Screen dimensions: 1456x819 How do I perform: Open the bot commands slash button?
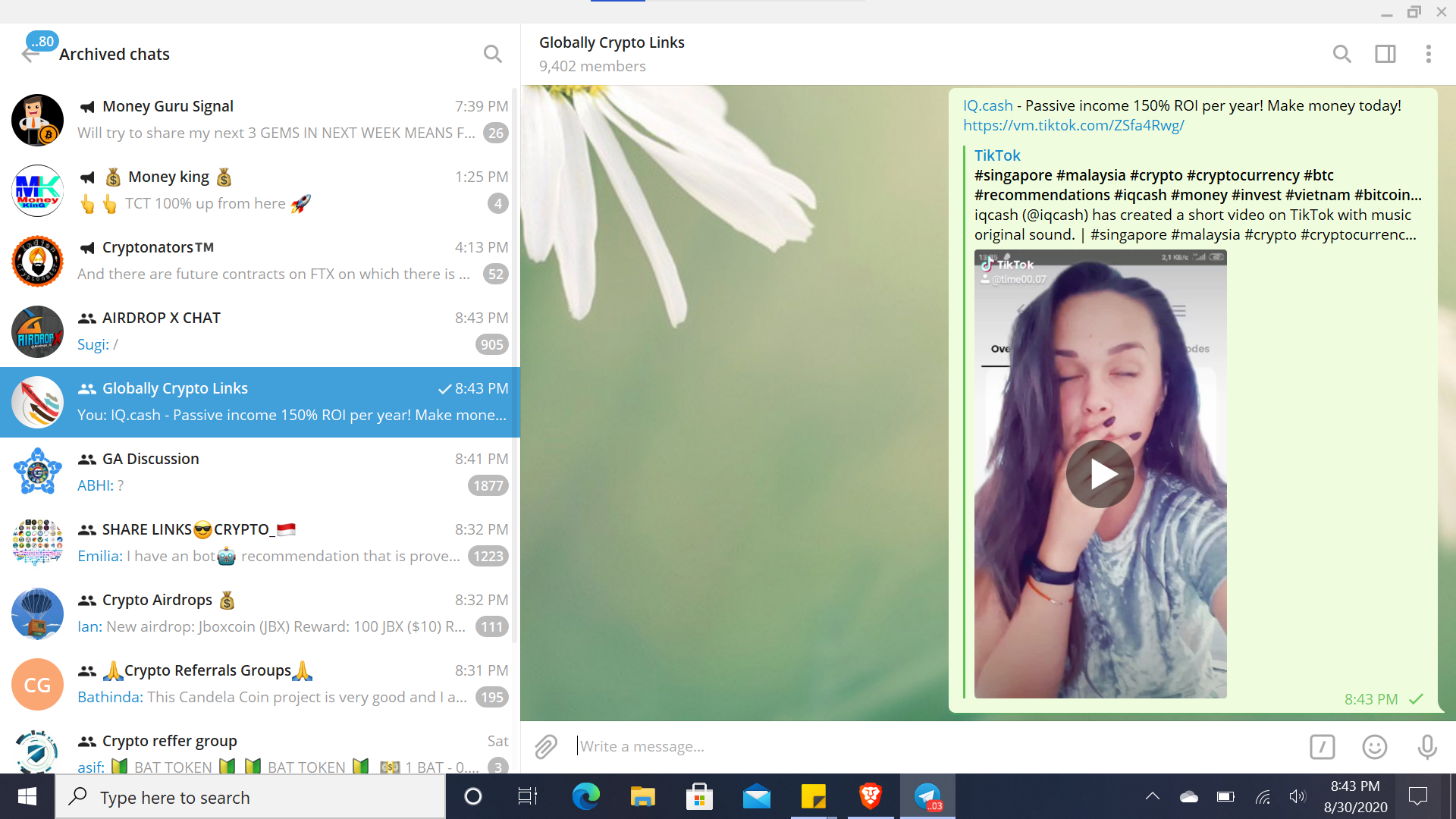pyautogui.click(x=1323, y=747)
